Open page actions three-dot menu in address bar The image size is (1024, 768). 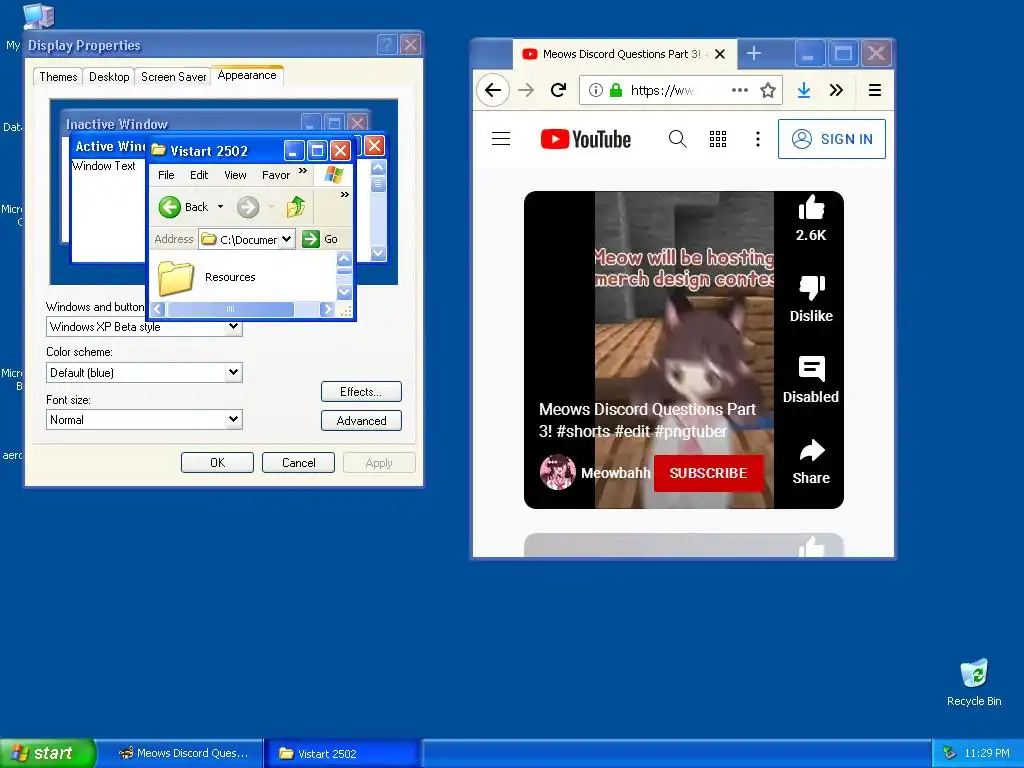pyautogui.click(x=739, y=90)
